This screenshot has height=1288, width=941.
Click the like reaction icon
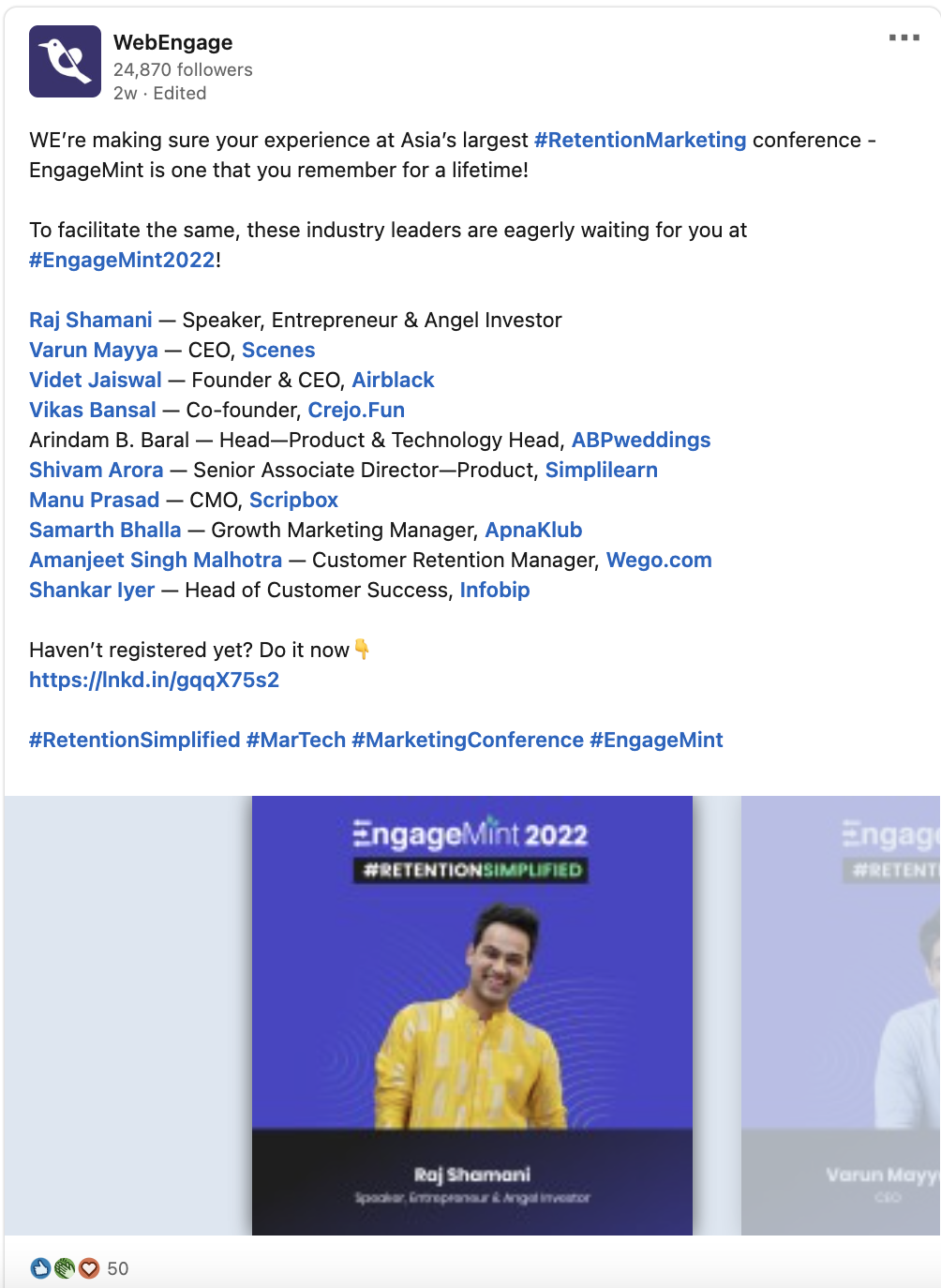tap(40, 1268)
